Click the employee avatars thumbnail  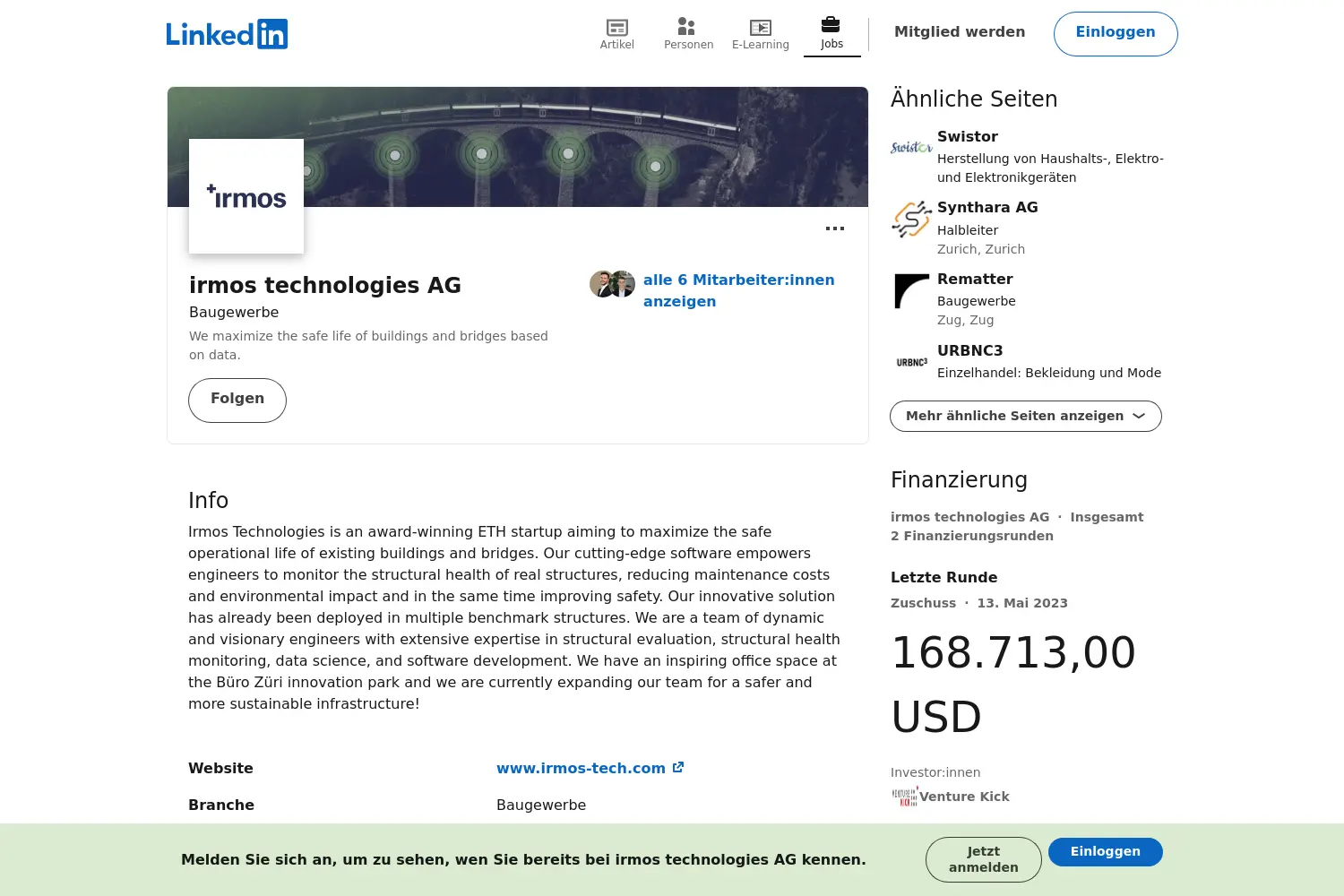[x=612, y=284]
